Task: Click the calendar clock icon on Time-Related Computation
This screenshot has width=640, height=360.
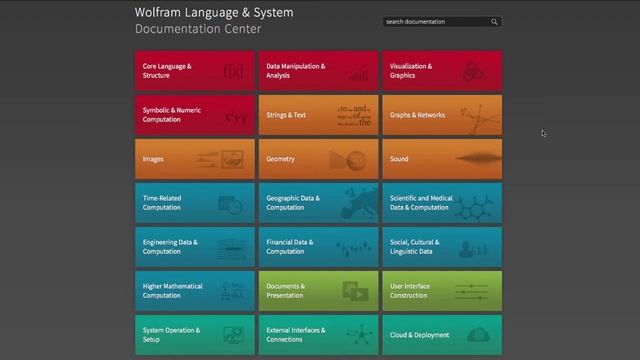Action: pos(230,204)
